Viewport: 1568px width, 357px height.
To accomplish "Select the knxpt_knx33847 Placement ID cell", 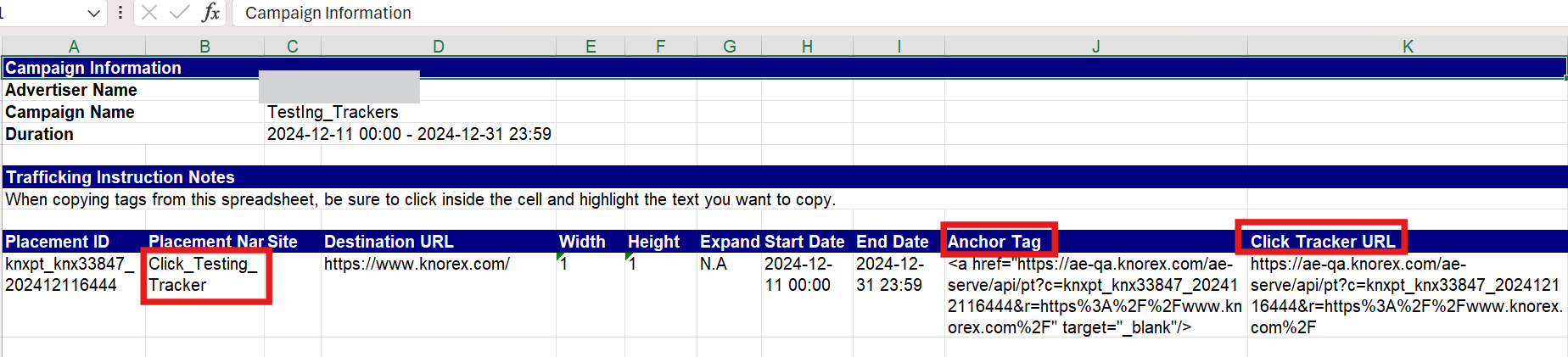I will coord(70,275).
